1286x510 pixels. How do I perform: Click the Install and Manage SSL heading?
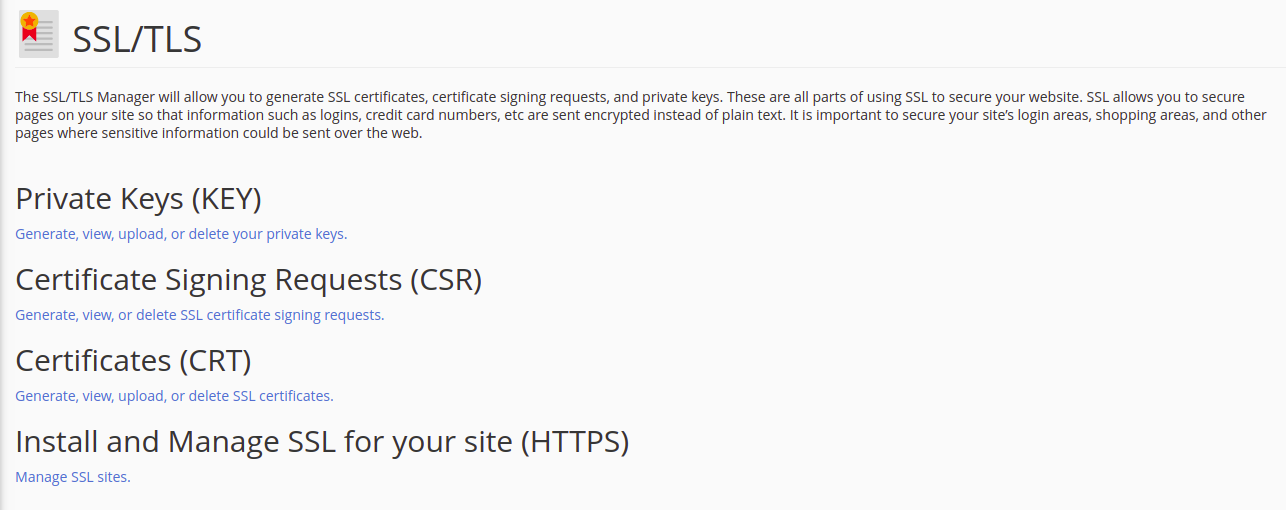click(322, 441)
